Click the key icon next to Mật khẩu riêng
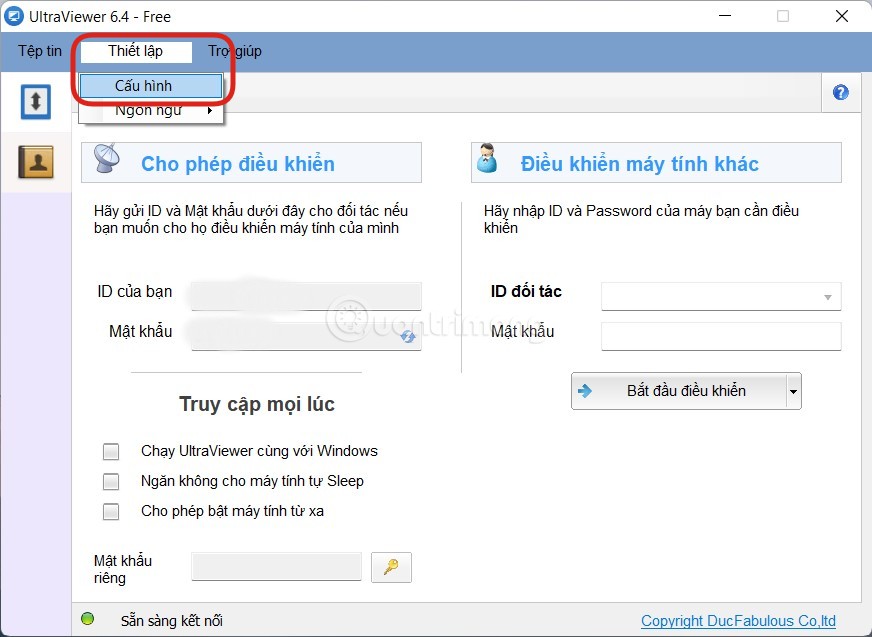The height and width of the screenshot is (637, 872). coord(391,567)
